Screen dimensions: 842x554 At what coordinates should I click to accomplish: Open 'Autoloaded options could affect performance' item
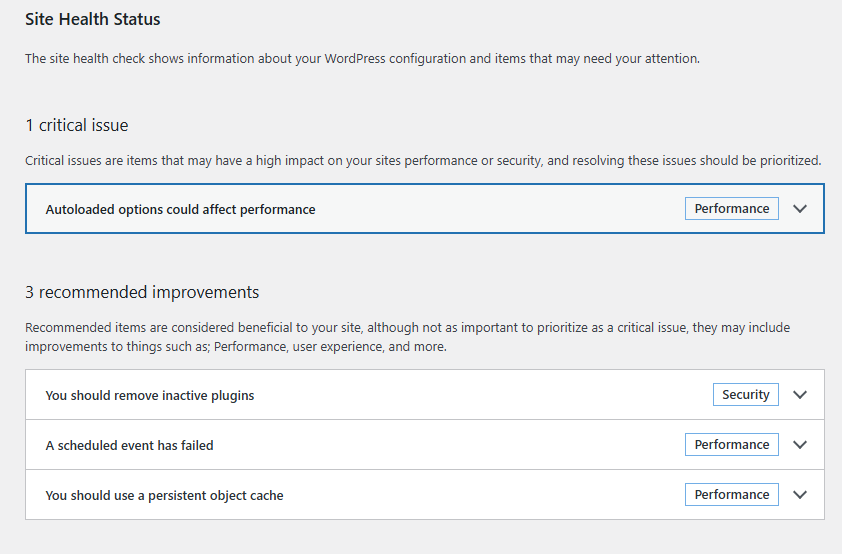pos(180,210)
